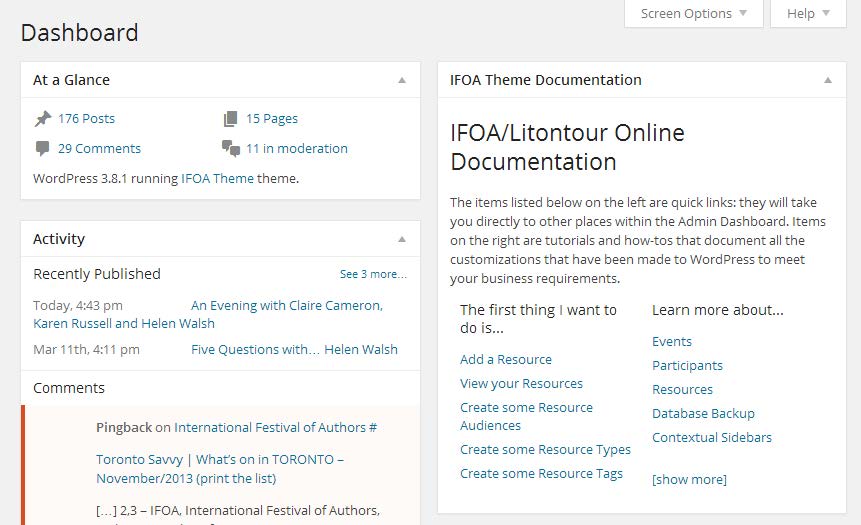Click the 'Today, 4:43 pm' timestamp

click(78, 306)
